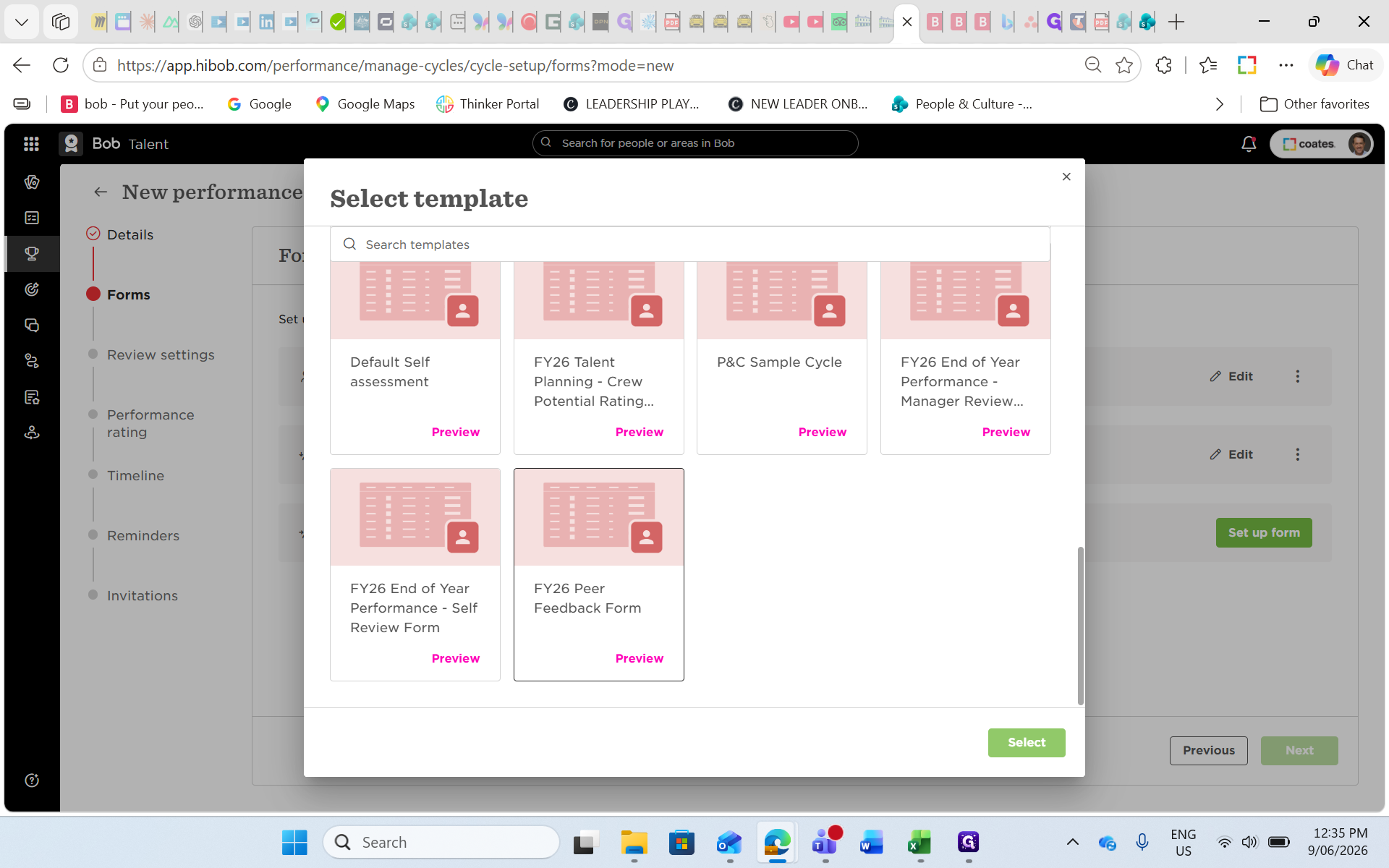Open the Thinker Portal bookmark
Screen dimensions: 1389x868
point(488,104)
